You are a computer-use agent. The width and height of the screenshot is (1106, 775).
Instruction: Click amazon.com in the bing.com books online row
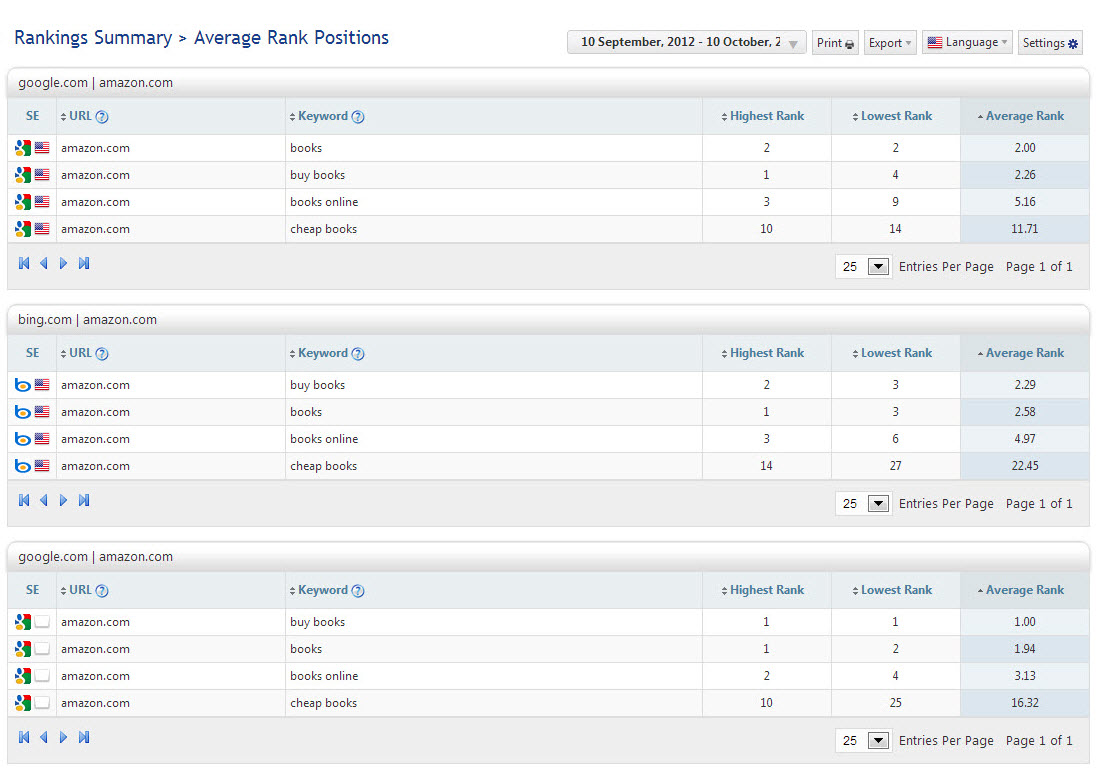95,439
